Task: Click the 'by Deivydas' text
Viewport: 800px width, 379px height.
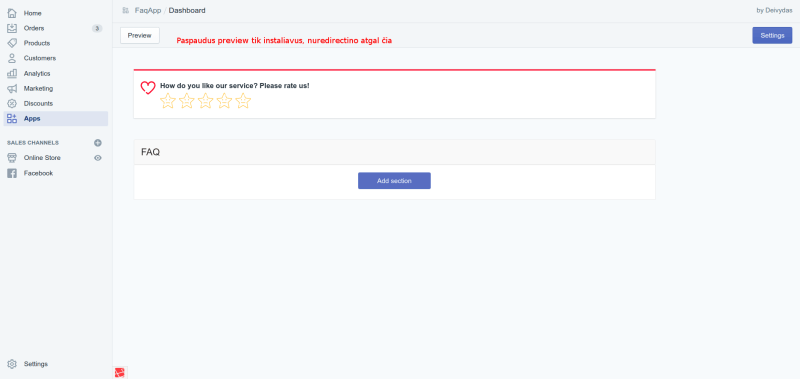Action: coord(774,10)
